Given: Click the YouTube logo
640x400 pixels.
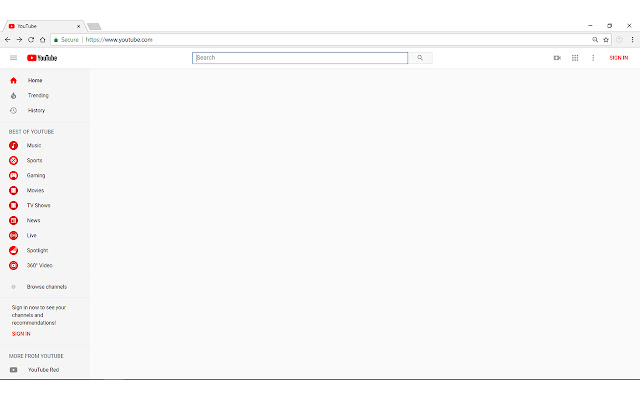Looking at the screenshot, I should [x=42, y=58].
